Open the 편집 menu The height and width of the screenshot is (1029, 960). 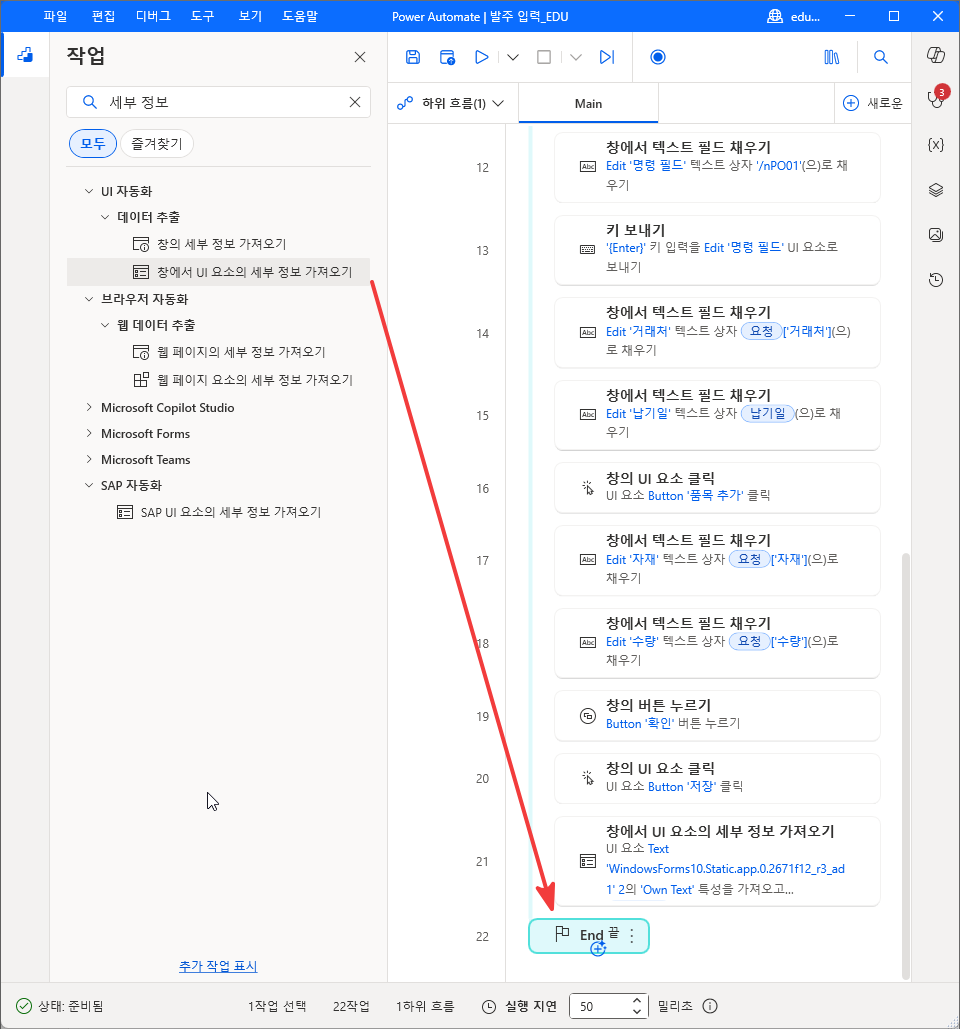coord(103,16)
